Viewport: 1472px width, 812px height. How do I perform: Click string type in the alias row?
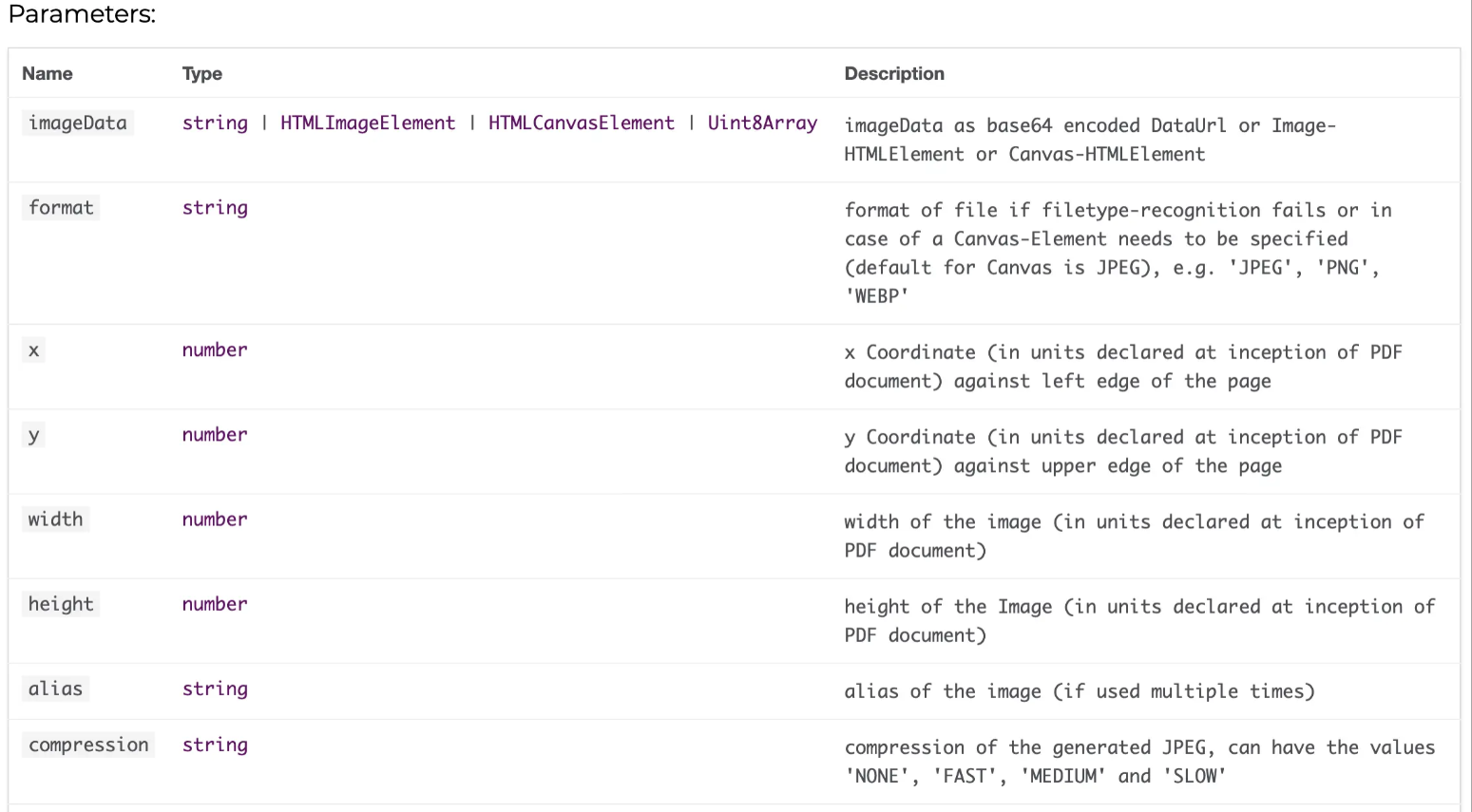(215, 689)
